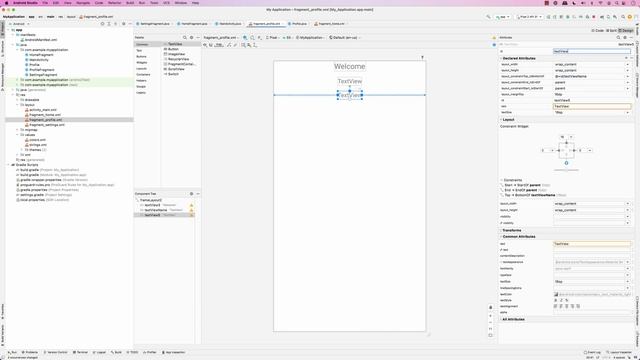Open the Tools menu

click(154, 3)
